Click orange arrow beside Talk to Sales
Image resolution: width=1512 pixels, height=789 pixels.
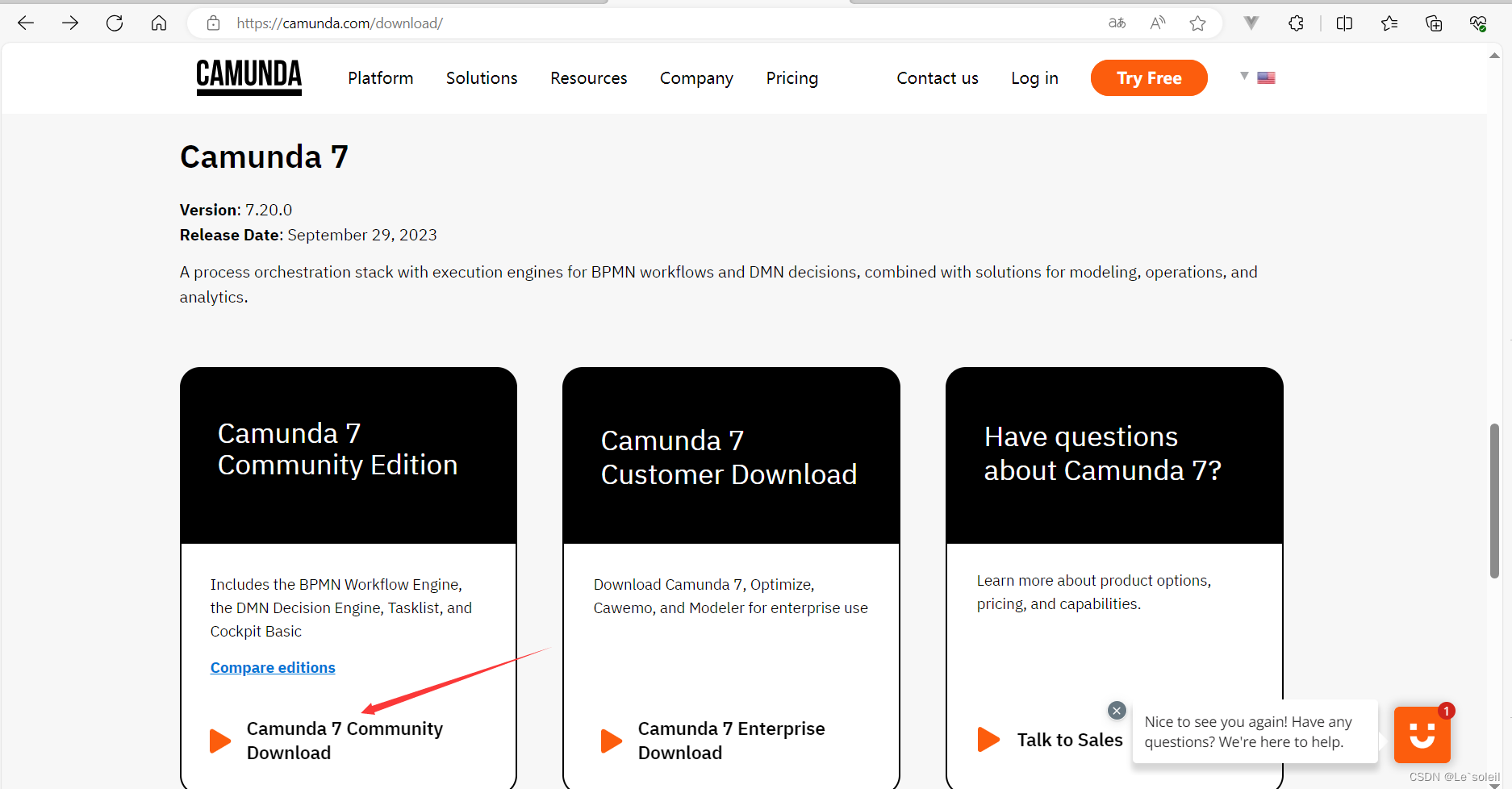[988, 739]
